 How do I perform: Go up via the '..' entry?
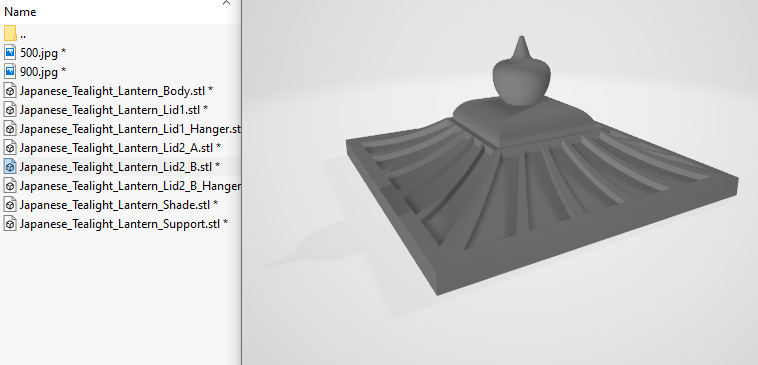point(23,36)
